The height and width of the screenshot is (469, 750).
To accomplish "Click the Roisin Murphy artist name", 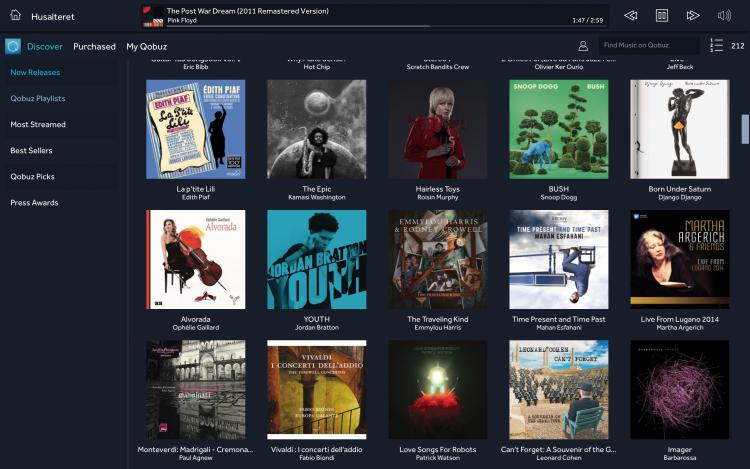I will pos(438,197).
